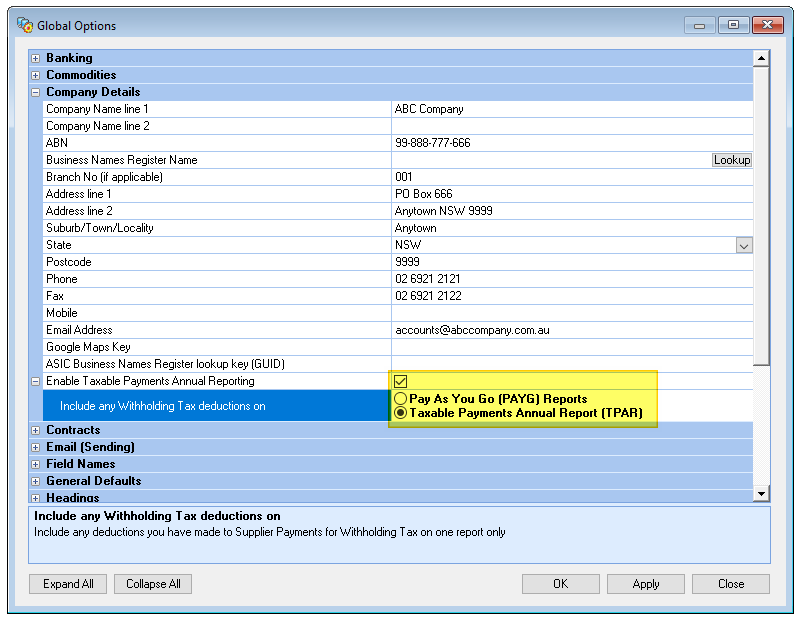
Task: Click the scrollbar down arrow
Action: click(x=761, y=493)
